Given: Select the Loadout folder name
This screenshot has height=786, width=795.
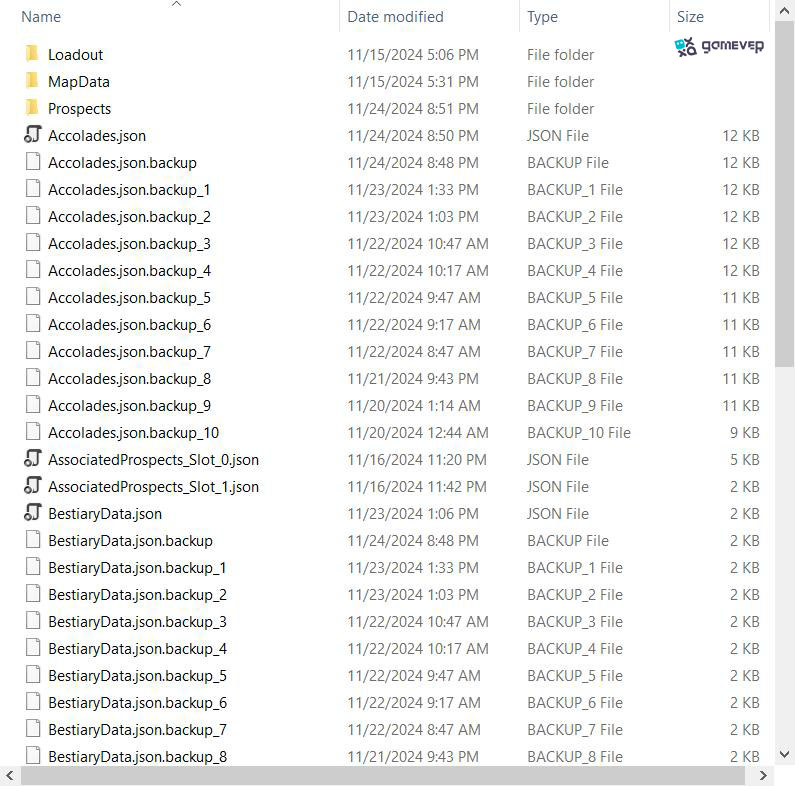Looking at the screenshot, I should click(75, 55).
